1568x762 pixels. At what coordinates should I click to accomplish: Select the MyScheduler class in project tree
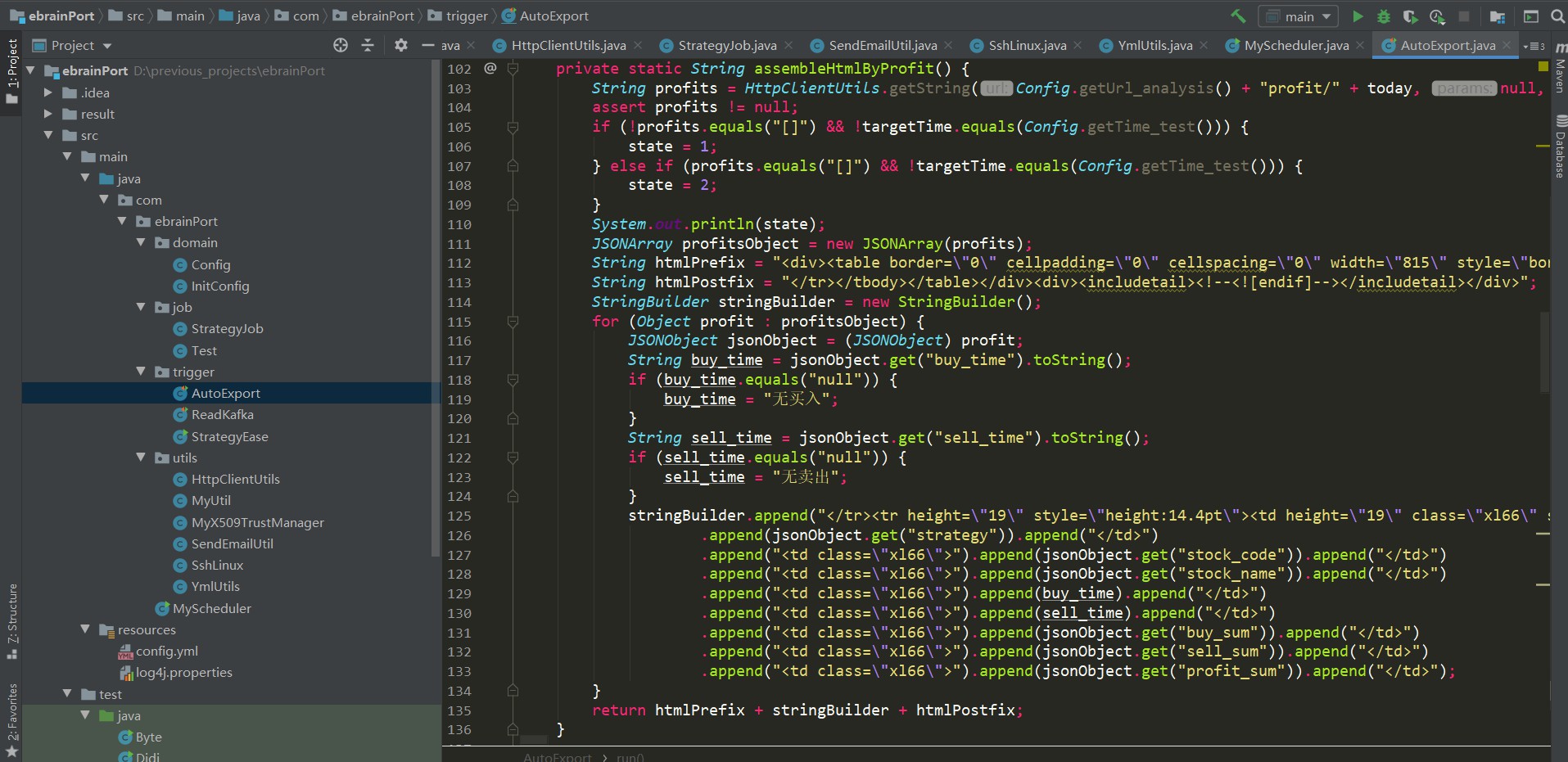(211, 608)
